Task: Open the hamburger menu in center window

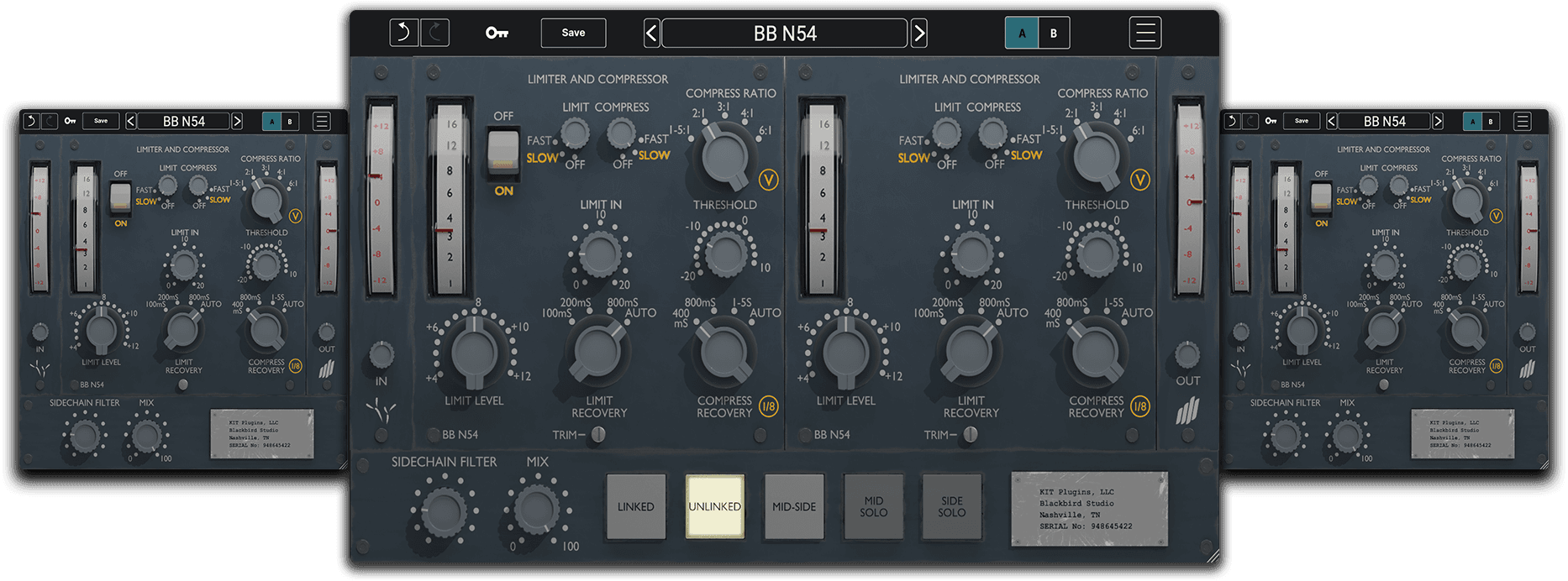Action: pyautogui.click(x=1145, y=33)
